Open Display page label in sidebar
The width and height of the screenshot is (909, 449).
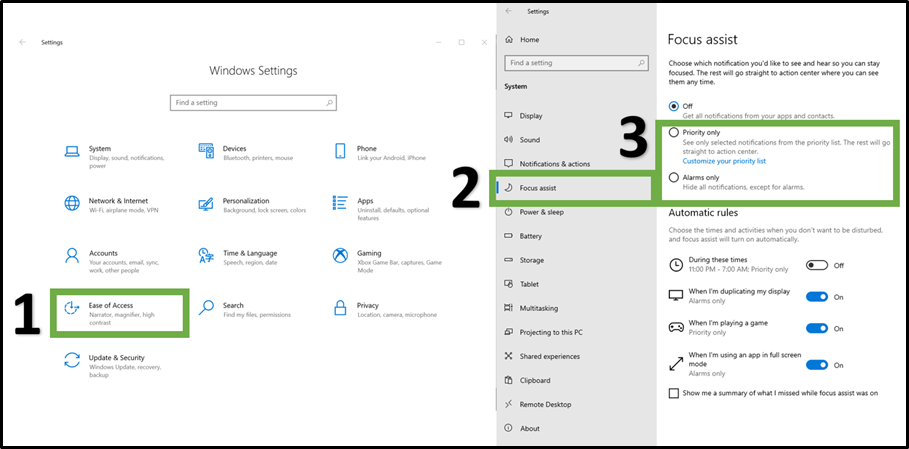(531, 116)
